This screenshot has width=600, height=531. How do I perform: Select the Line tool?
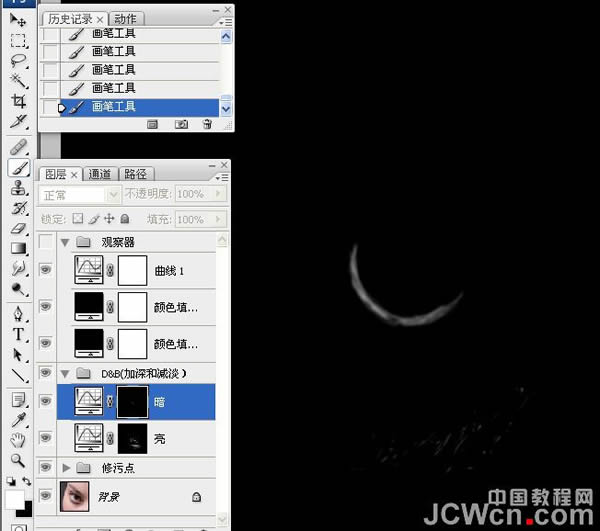(x=18, y=375)
